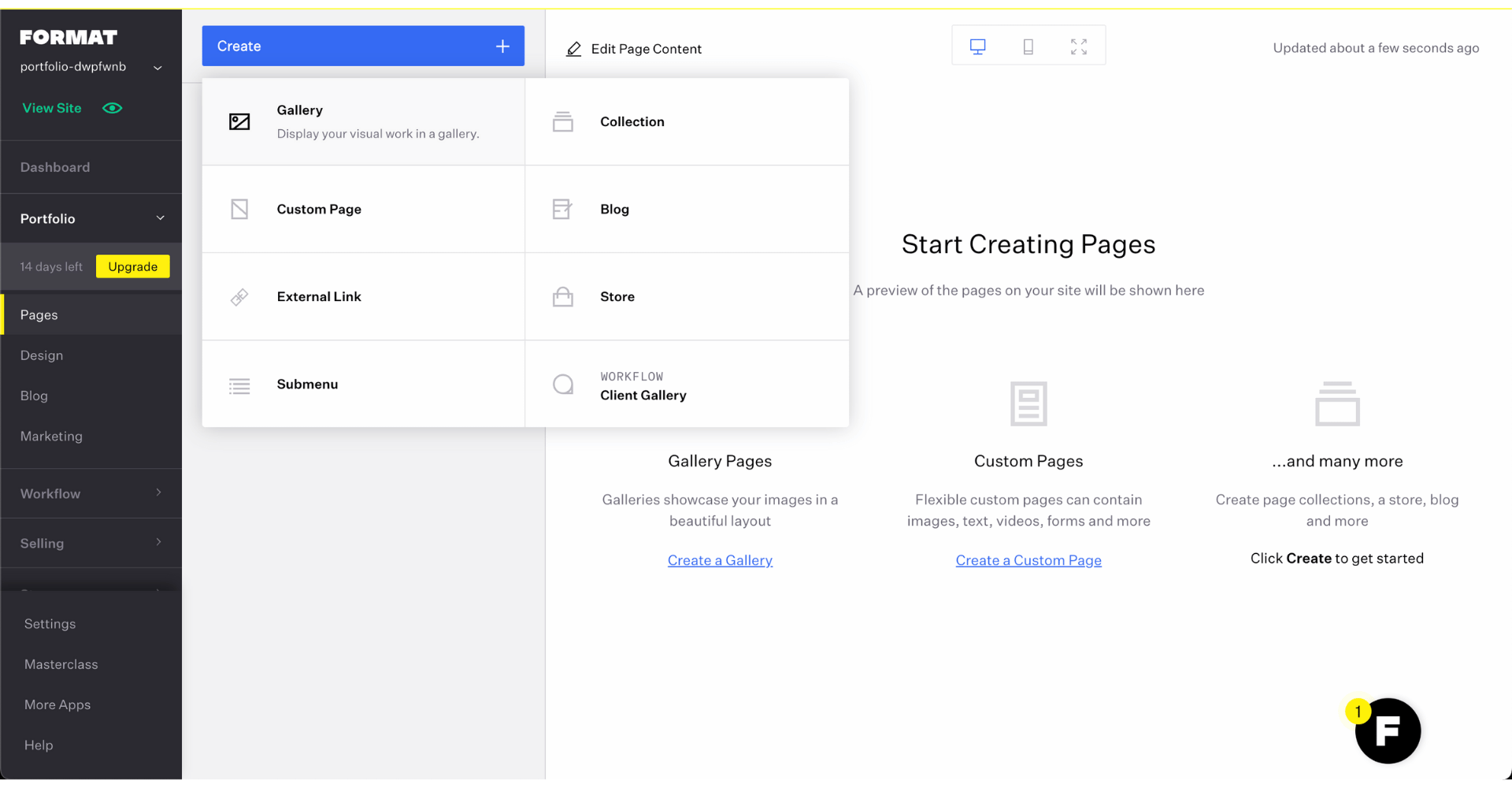Switch to mobile preview icon
Viewport: 1512px width, 788px height.
click(1028, 45)
